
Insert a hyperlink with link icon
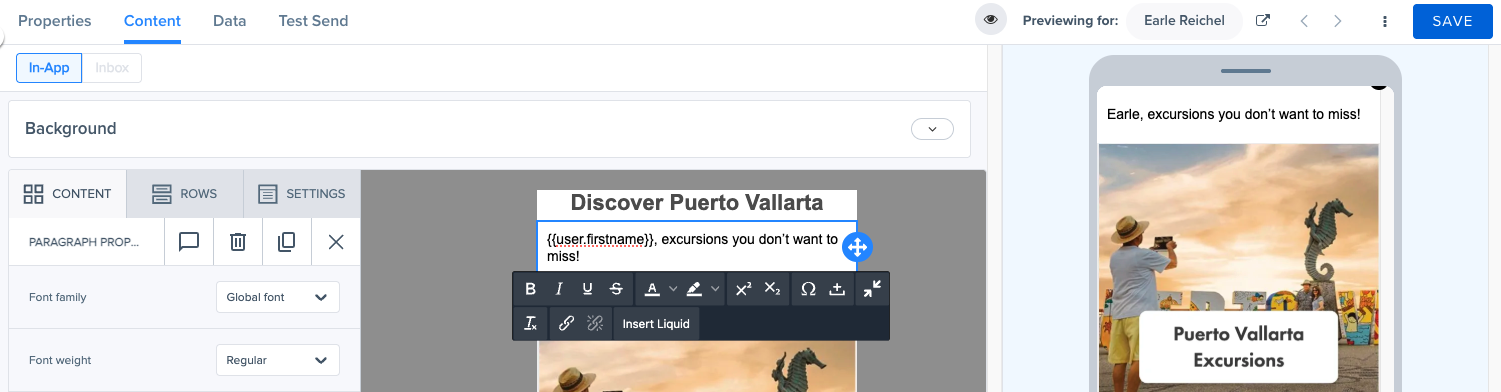click(x=566, y=323)
